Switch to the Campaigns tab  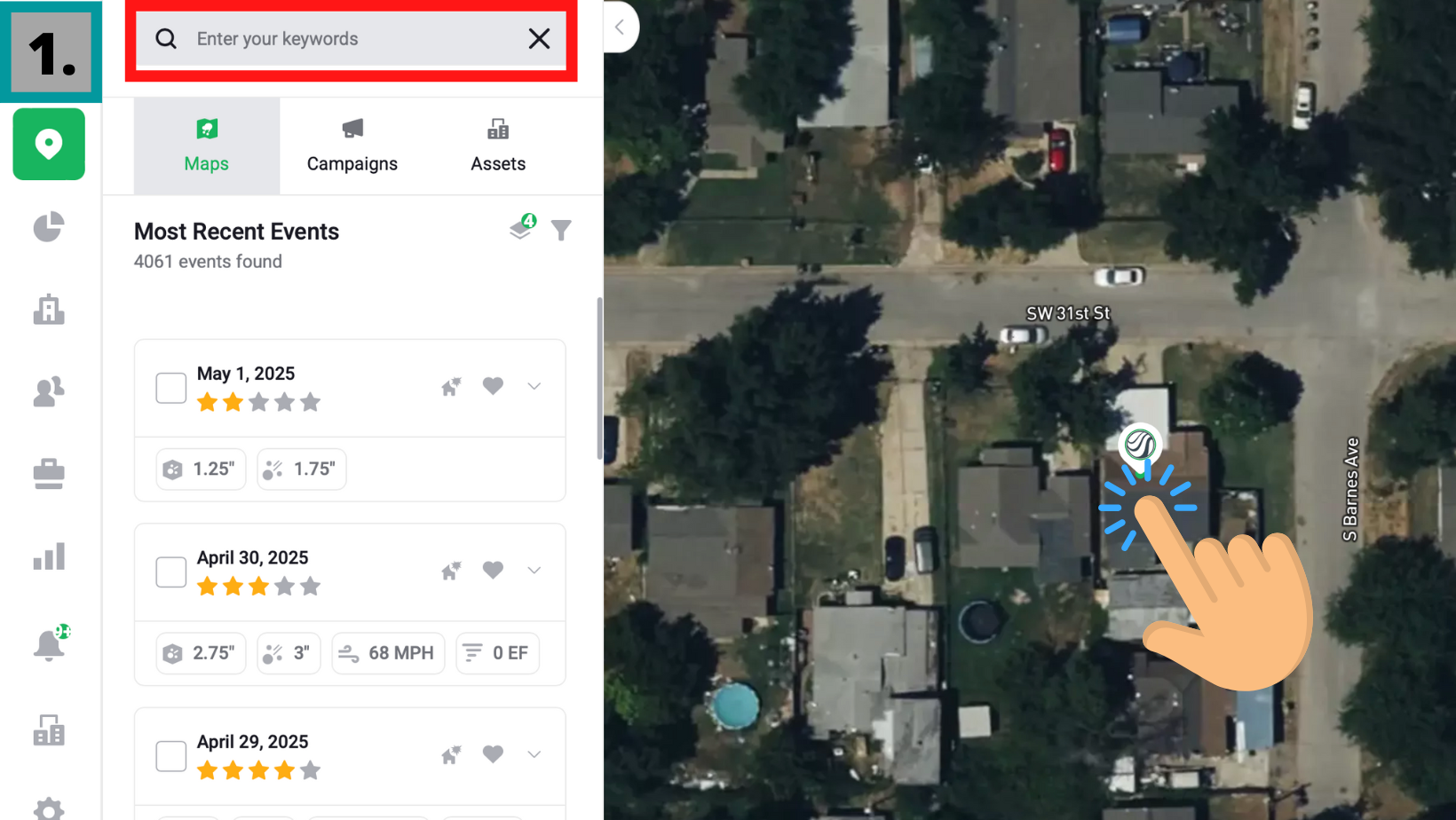point(352,146)
